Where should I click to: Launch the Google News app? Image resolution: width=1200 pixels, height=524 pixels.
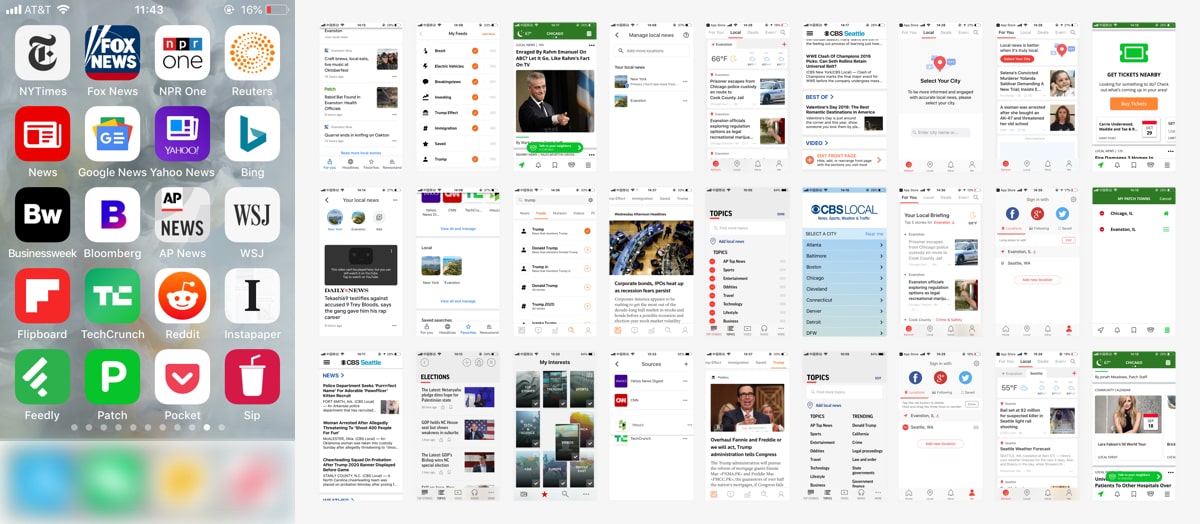pos(112,133)
